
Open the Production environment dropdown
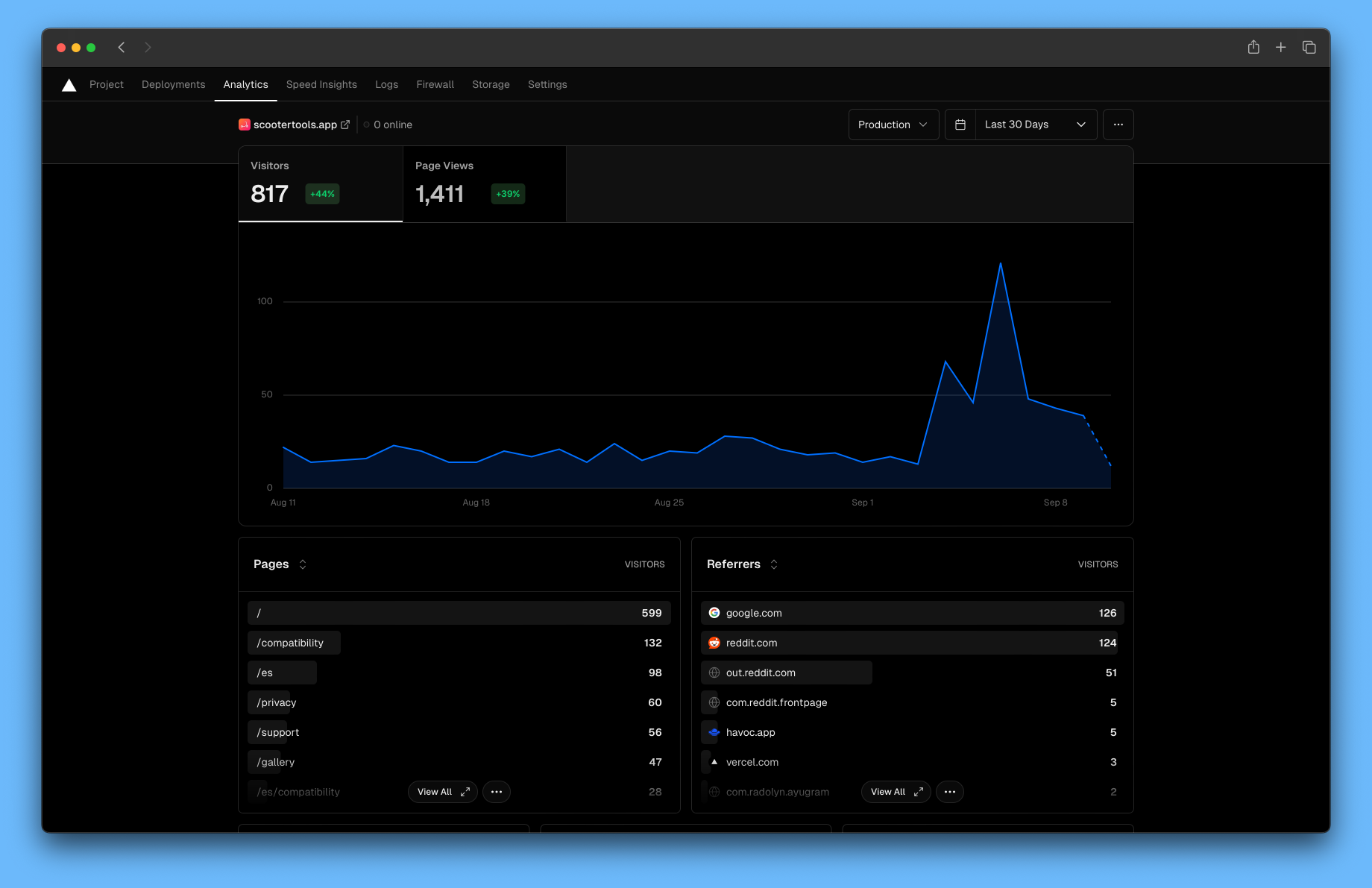tap(893, 125)
